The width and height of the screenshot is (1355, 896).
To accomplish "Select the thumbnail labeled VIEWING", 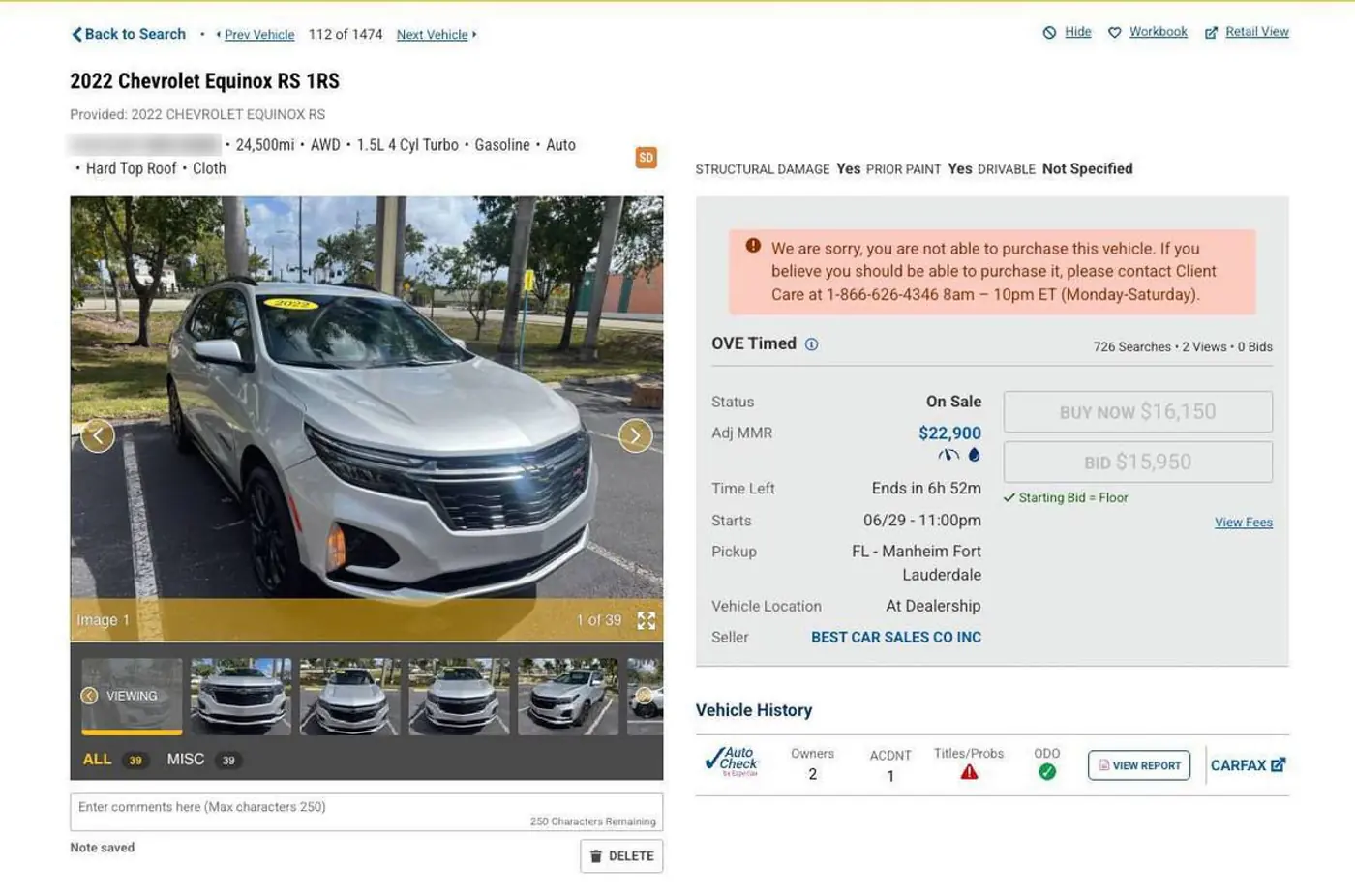I will pos(132,696).
